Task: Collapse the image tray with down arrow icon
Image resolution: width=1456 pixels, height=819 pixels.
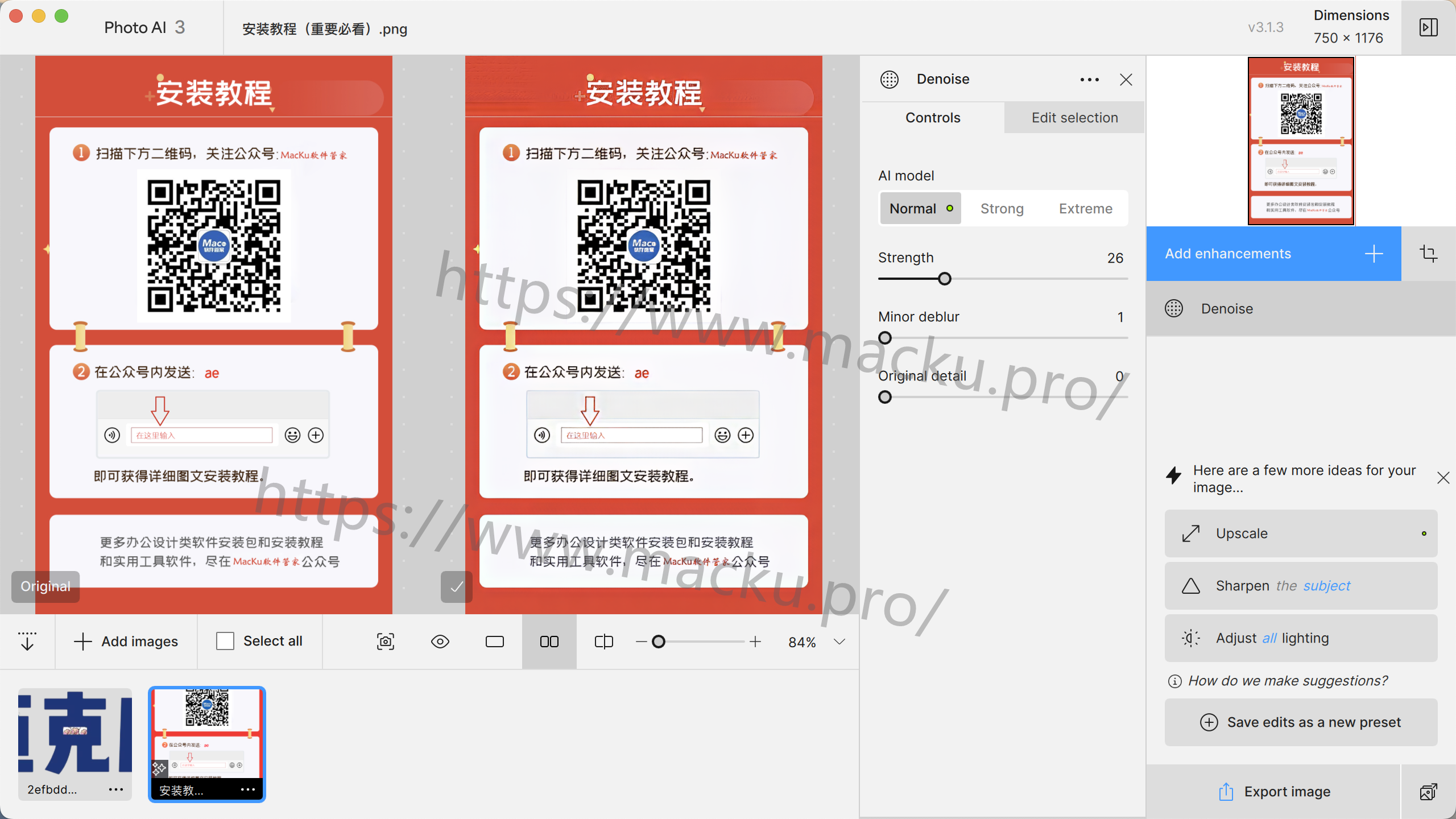Action: [x=27, y=642]
